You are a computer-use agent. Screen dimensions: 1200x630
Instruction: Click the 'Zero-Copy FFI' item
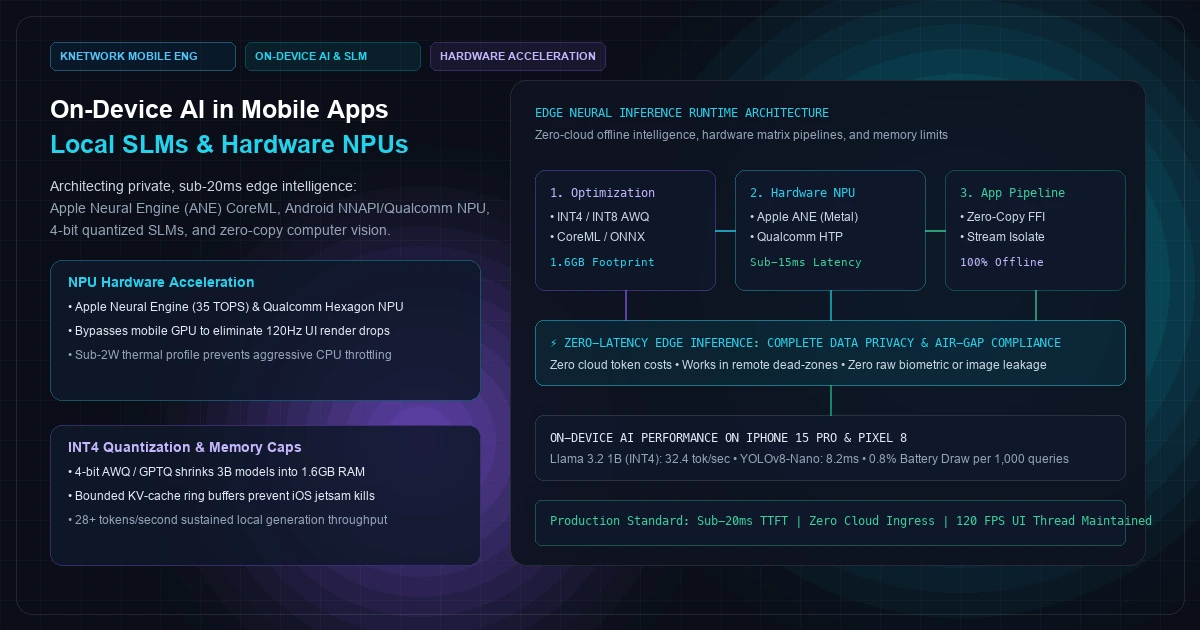tap(1003, 217)
